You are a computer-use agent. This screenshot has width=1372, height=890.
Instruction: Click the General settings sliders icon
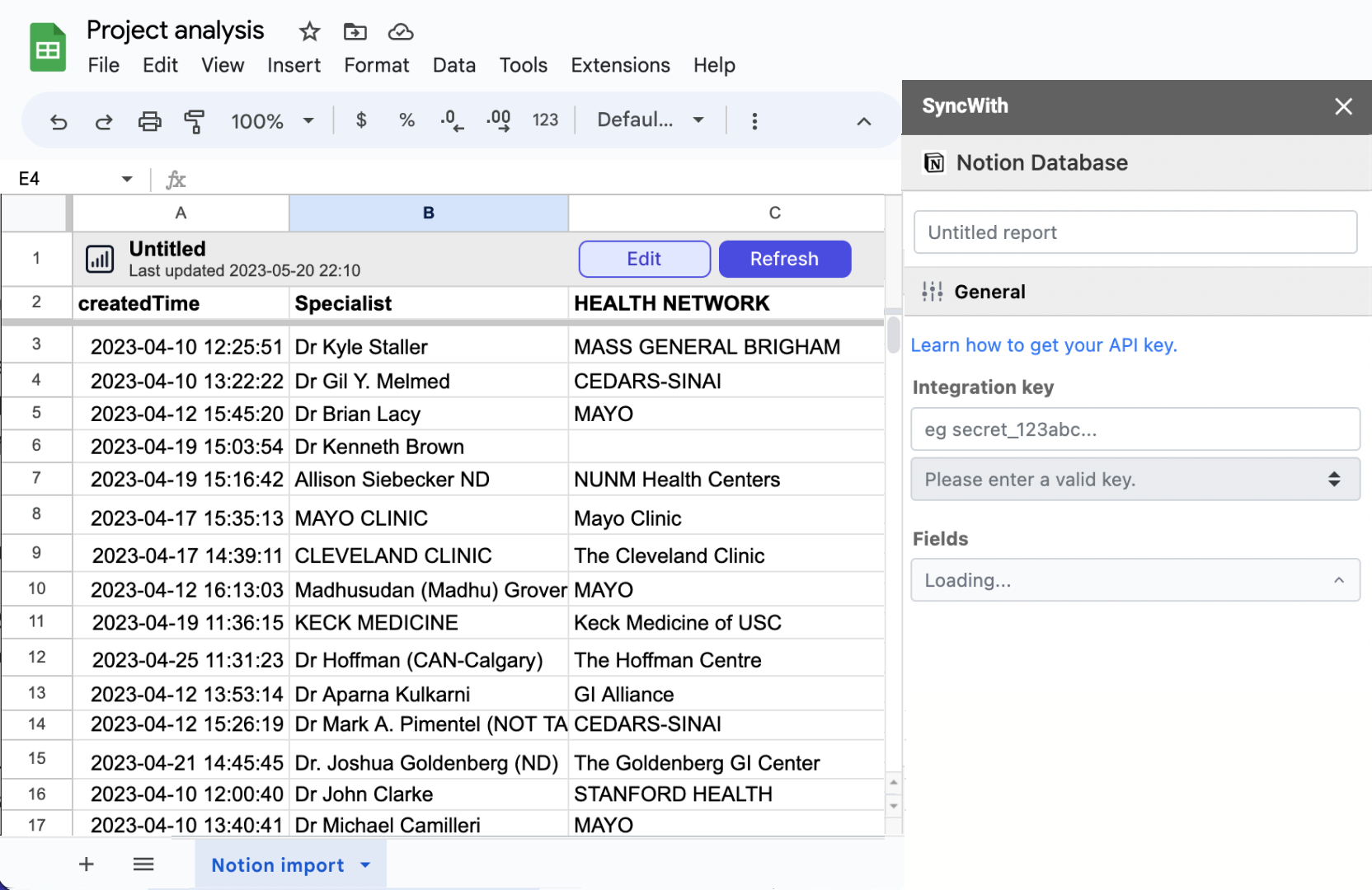point(932,291)
